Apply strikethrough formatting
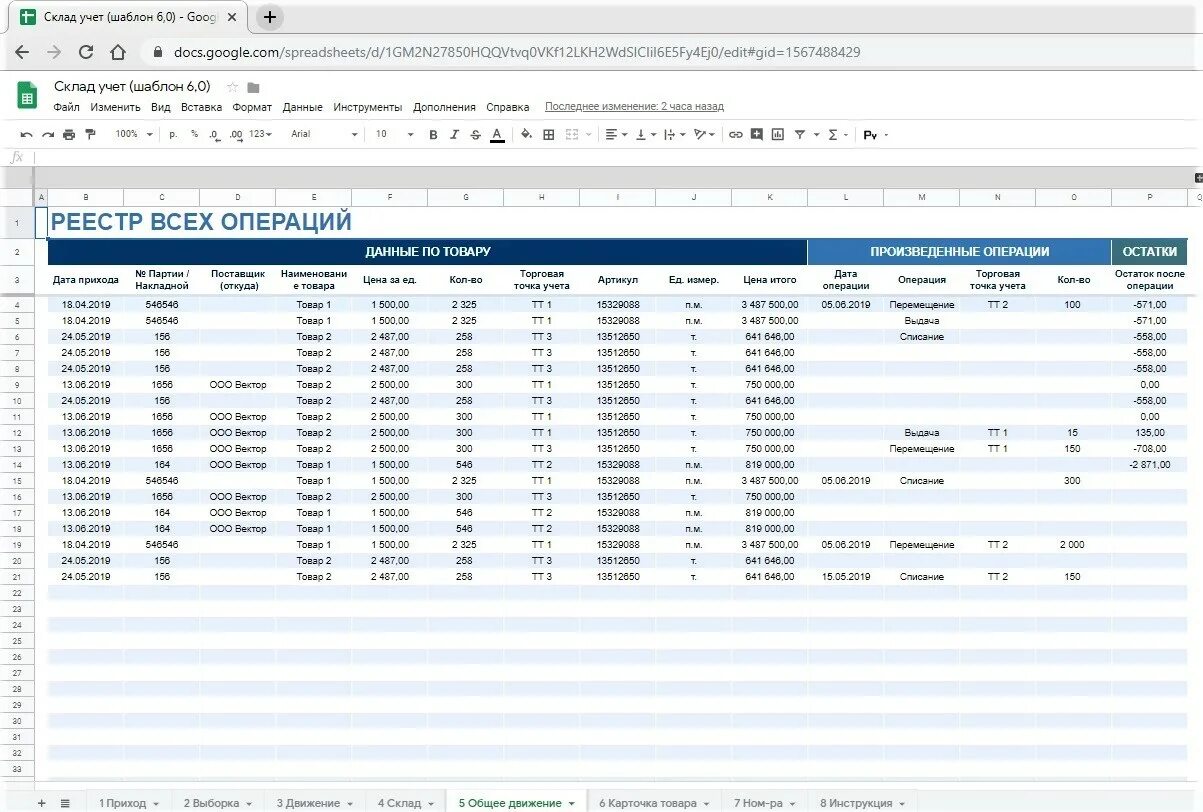 [475, 134]
